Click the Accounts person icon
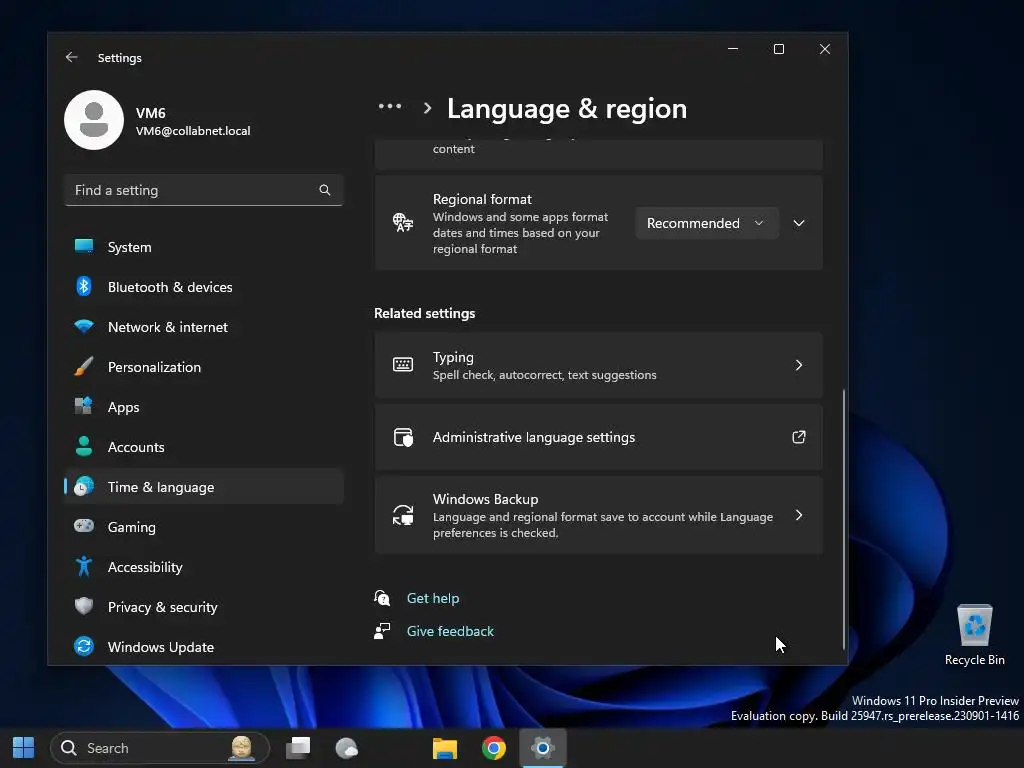 [x=84, y=446]
